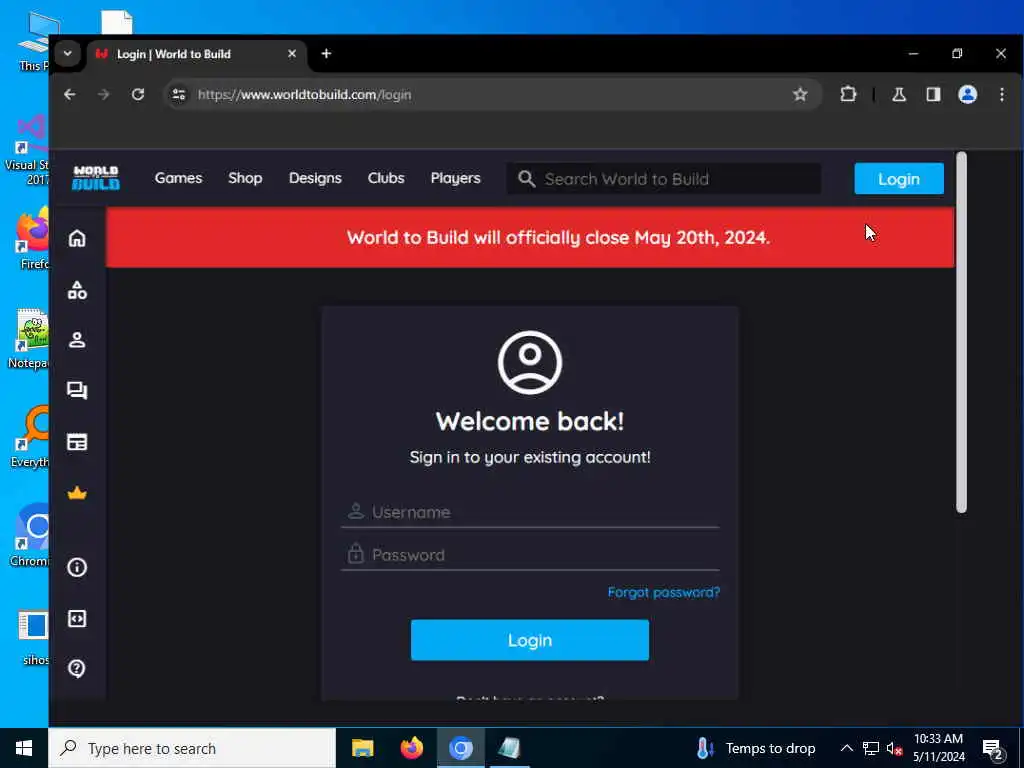Submit the form with the Login button
Viewport: 1024px width, 768px height.
[x=530, y=640]
